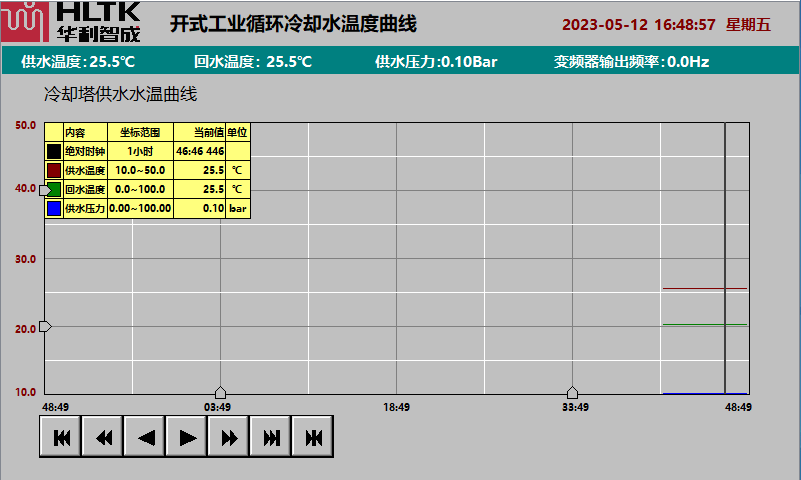
Task: Click the fast forward double-arrow button
Action: [x=229, y=437]
